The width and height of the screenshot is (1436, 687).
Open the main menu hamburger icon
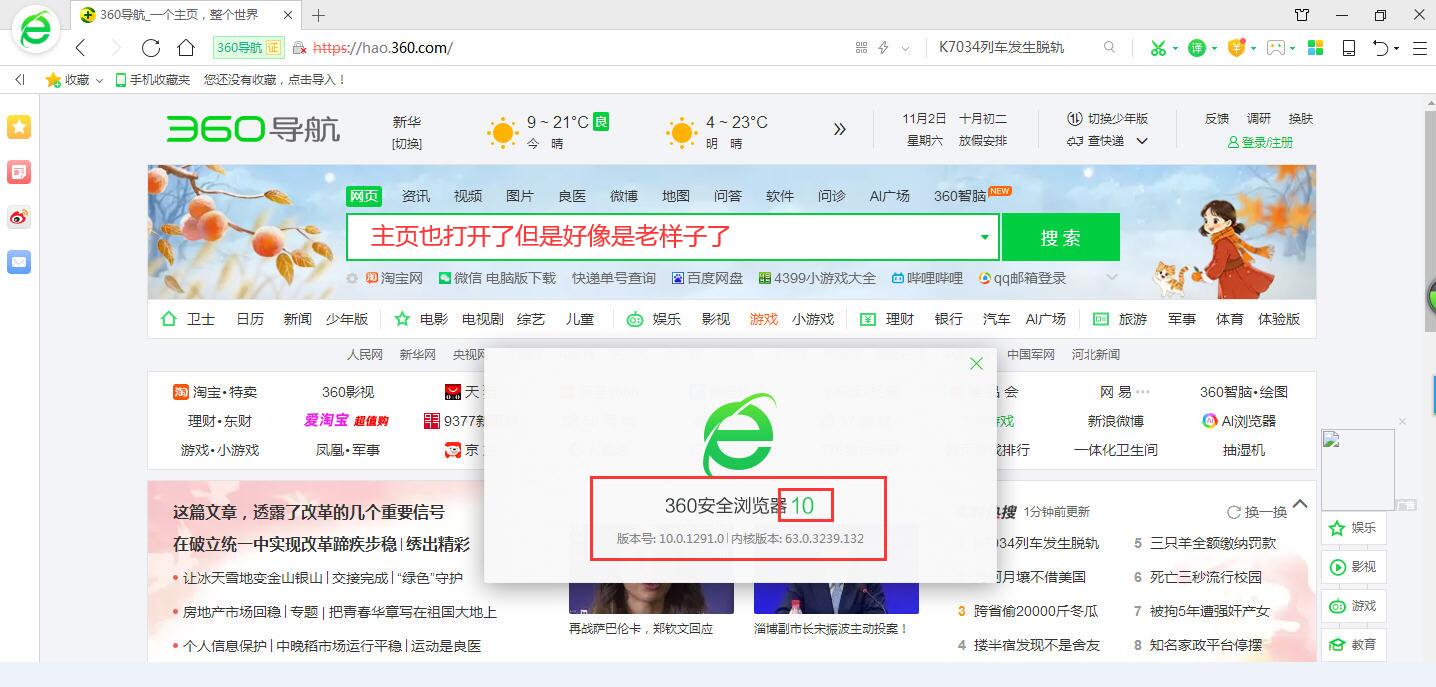pyautogui.click(x=1419, y=48)
